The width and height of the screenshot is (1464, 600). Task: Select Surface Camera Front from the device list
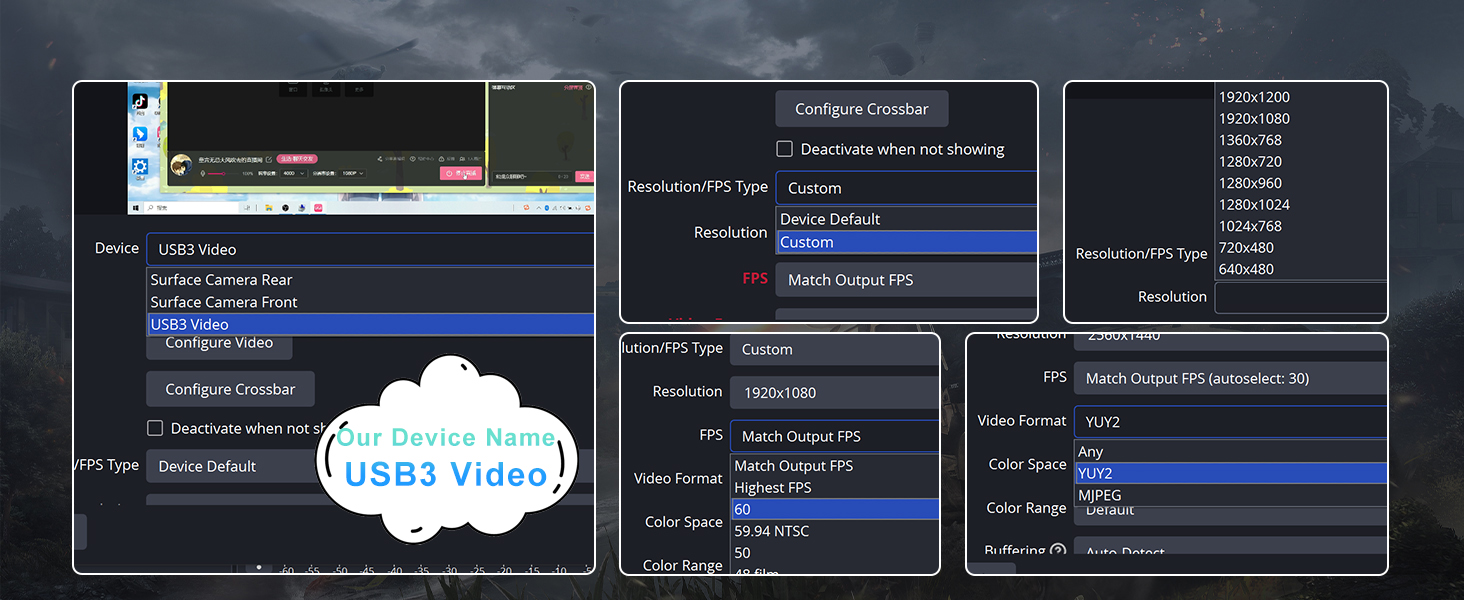click(223, 302)
